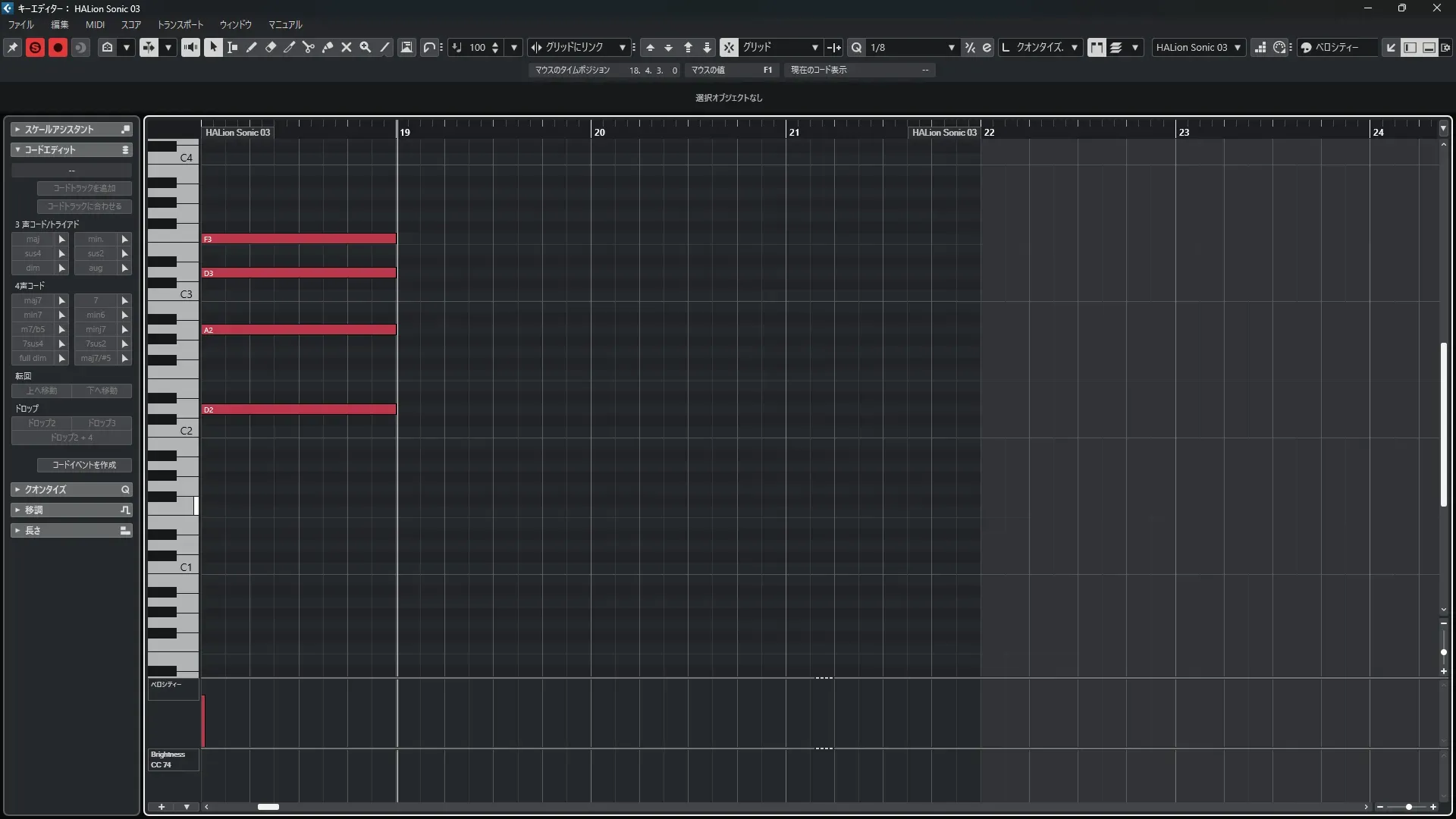Select the Line drawing tool
This screenshot has height=819, width=1456.
coord(384,47)
